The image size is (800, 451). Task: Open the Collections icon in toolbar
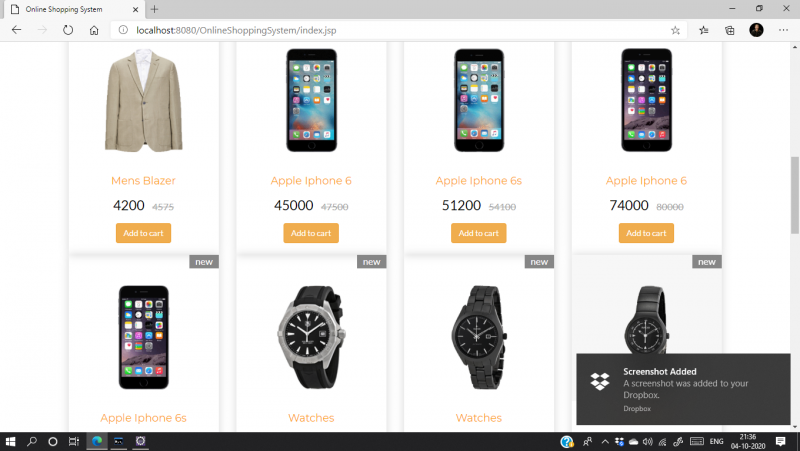tap(730, 30)
